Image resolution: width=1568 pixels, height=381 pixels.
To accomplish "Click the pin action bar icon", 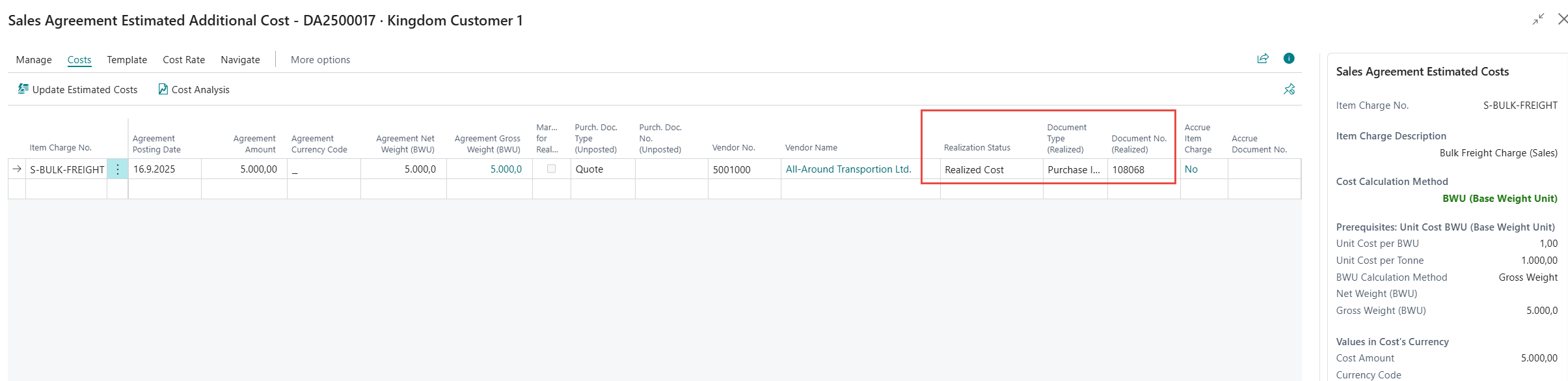I will coord(1289,89).
